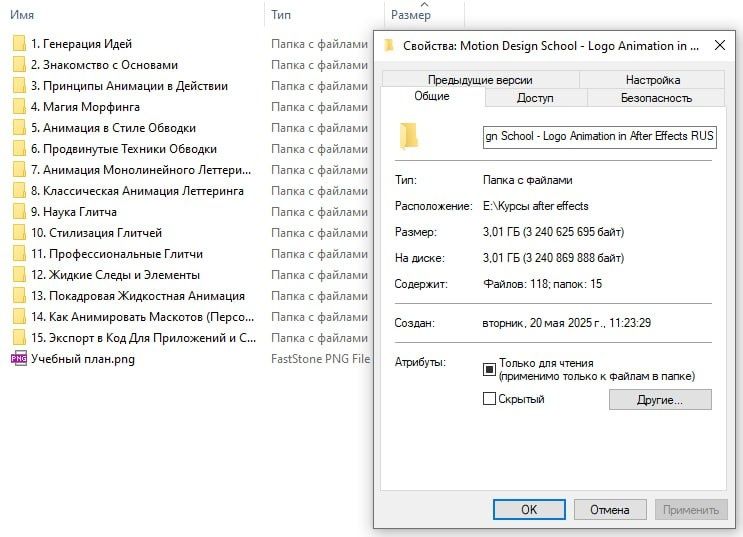Click the Папка с файлами type value in dialog
This screenshot has height=537, width=743.
pyautogui.click(x=527, y=180)
